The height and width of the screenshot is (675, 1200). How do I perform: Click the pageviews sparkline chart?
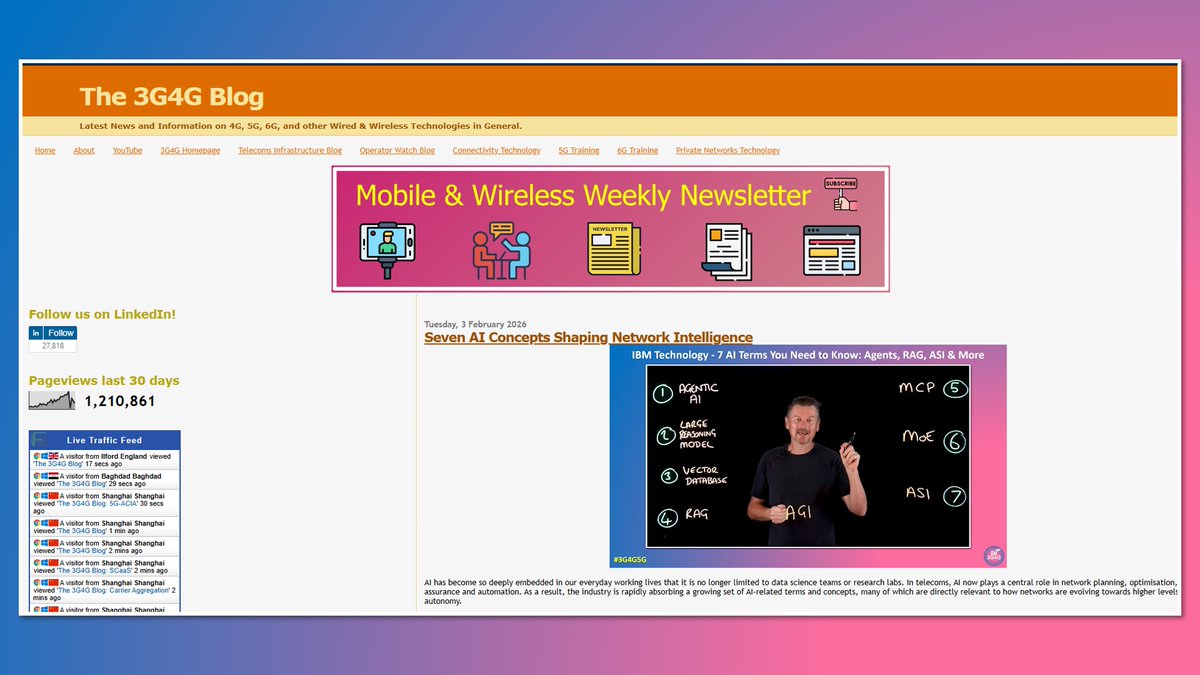[x=52, y=401]
